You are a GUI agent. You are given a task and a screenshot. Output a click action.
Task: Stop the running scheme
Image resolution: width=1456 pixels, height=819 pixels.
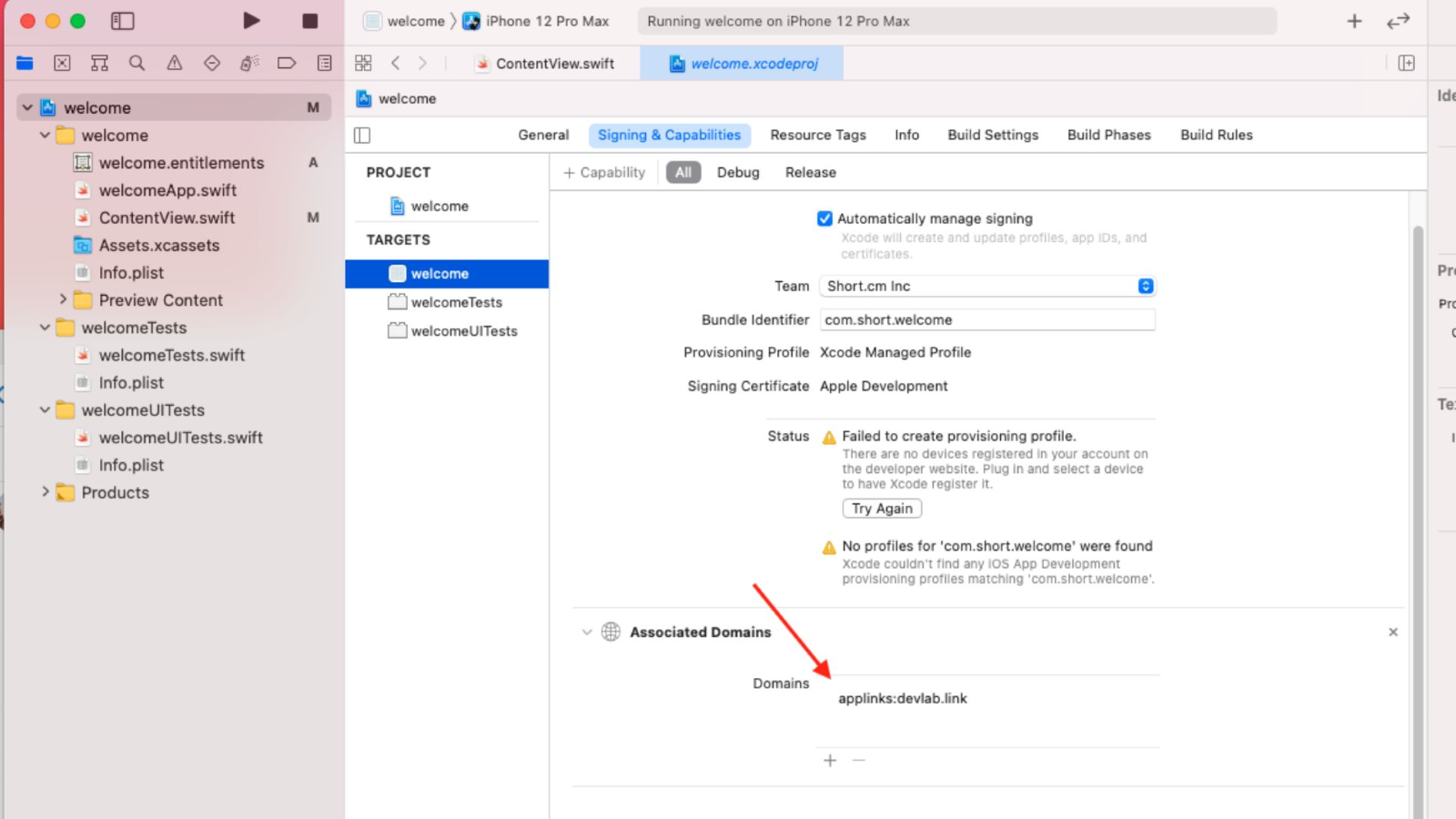[x=310, y=21]
